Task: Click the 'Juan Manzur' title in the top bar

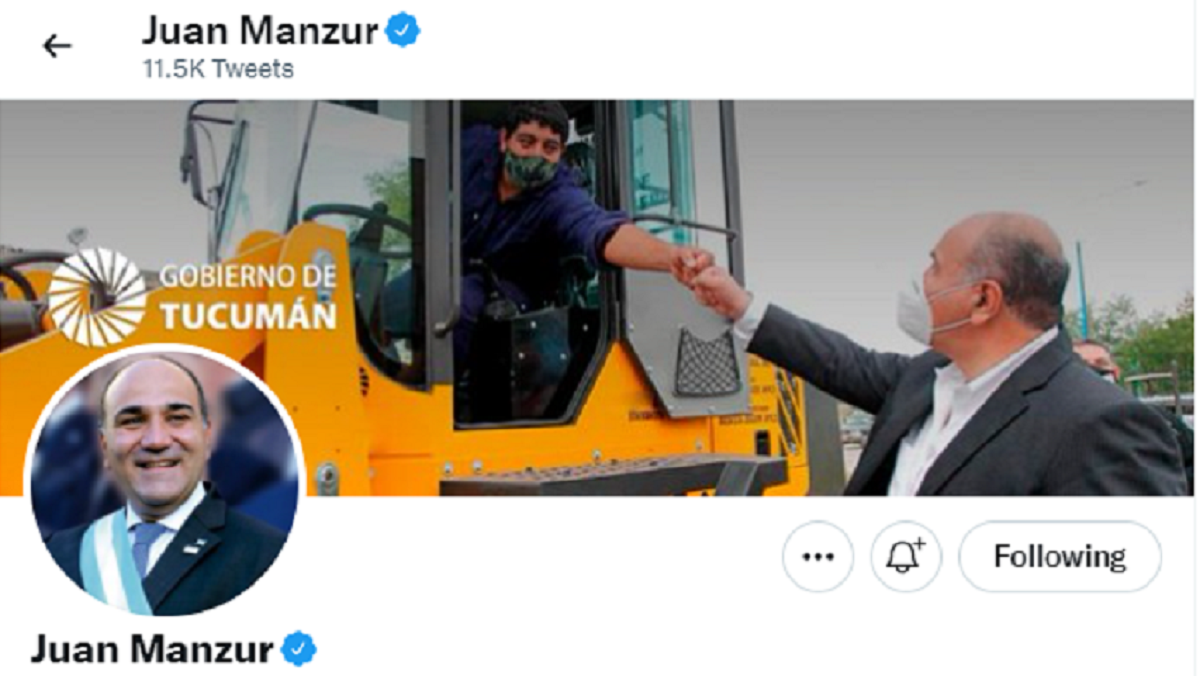Action: click(260, 31)
